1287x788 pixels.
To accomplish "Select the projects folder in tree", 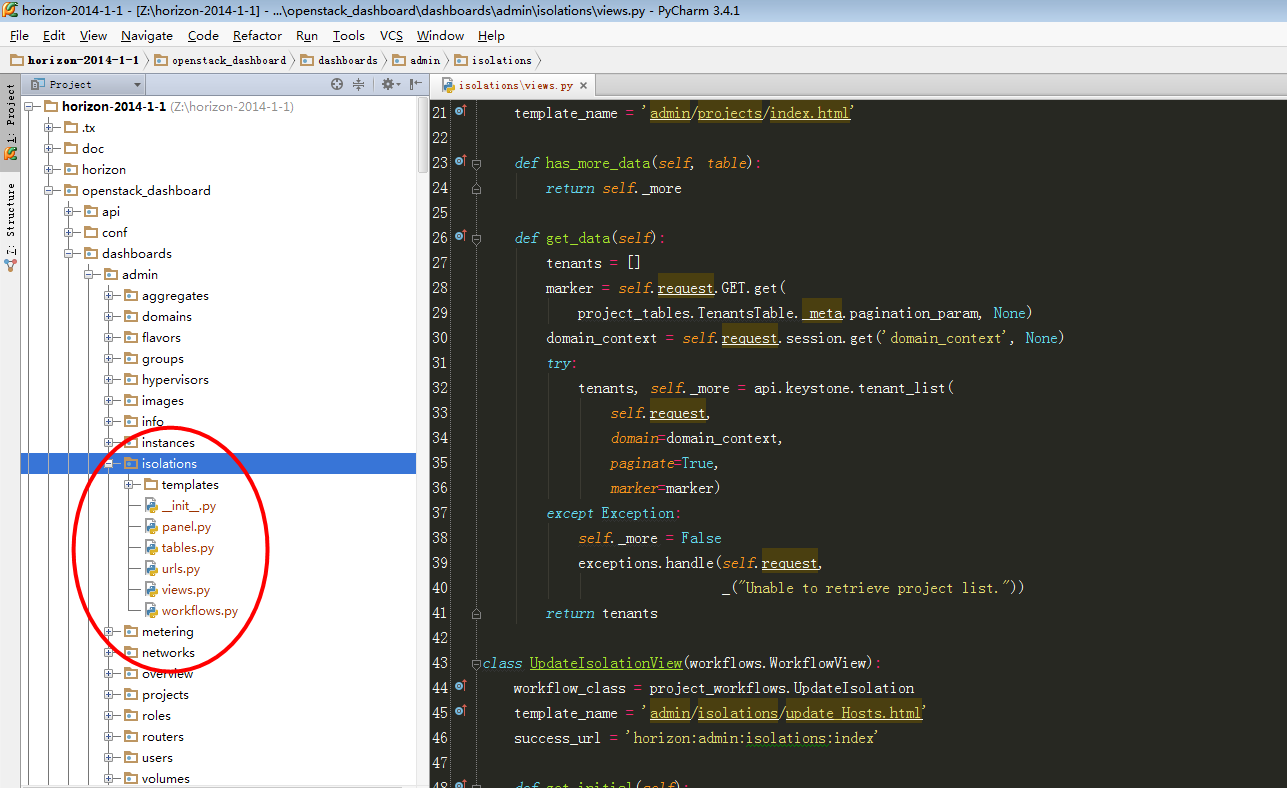I will click(165, 695).
